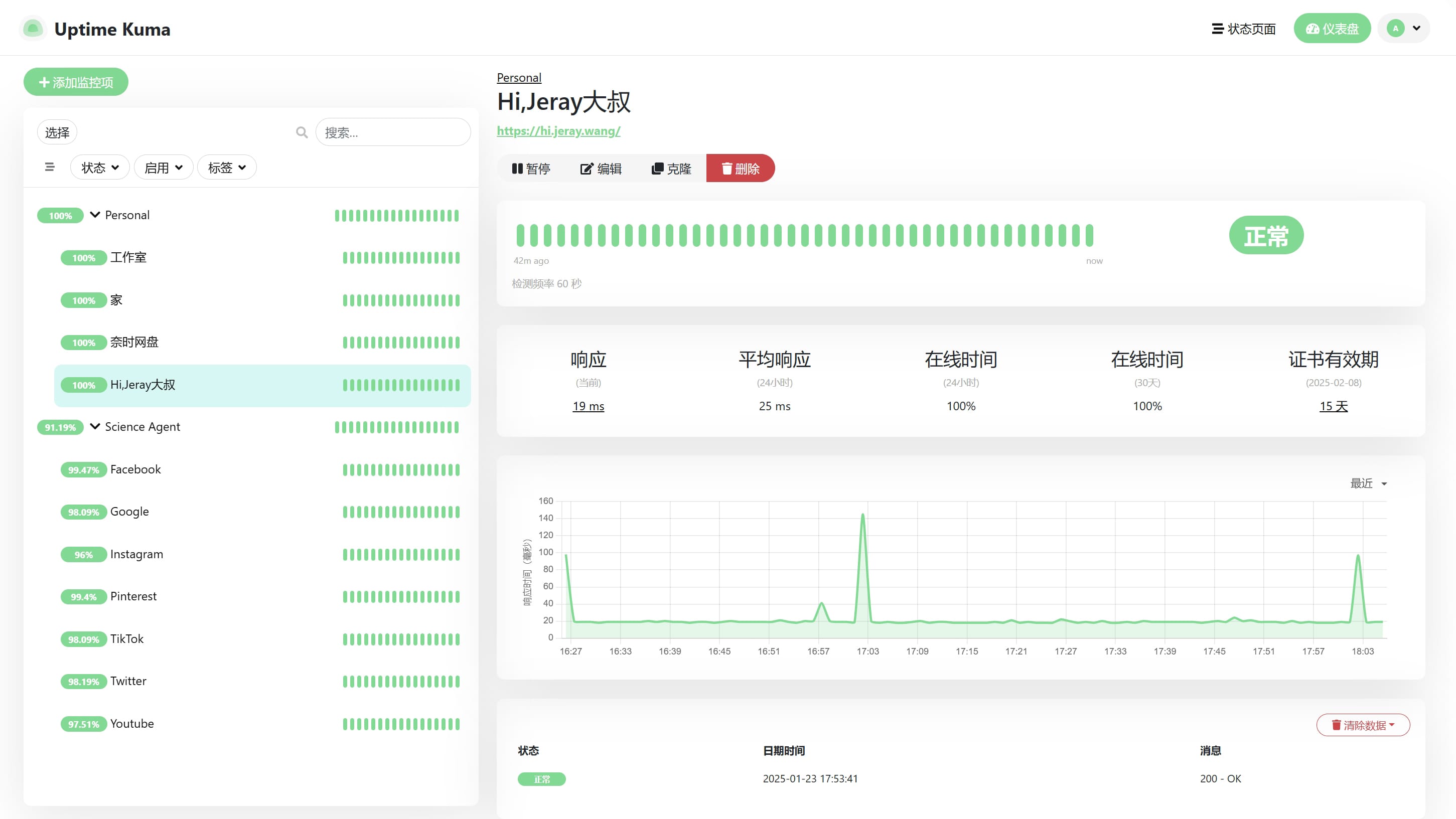
Task: Click the 日期时间 column header
Action: pyautogui.click(x=783, y=751)
